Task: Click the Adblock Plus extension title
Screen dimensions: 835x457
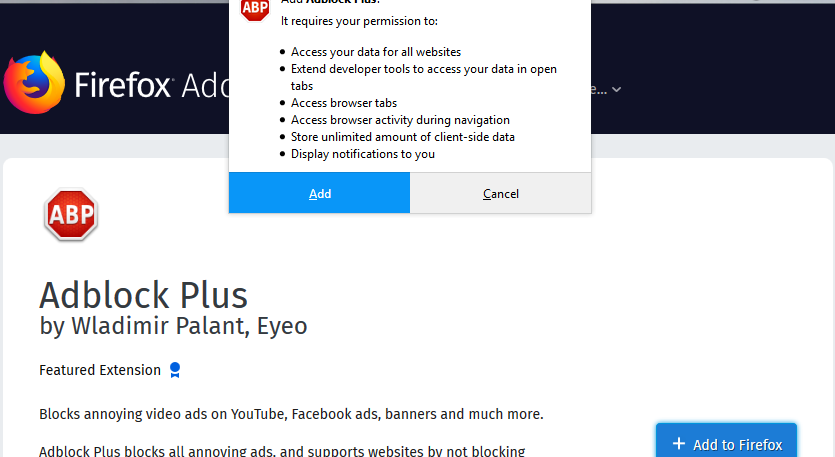Action: point(143,295)
